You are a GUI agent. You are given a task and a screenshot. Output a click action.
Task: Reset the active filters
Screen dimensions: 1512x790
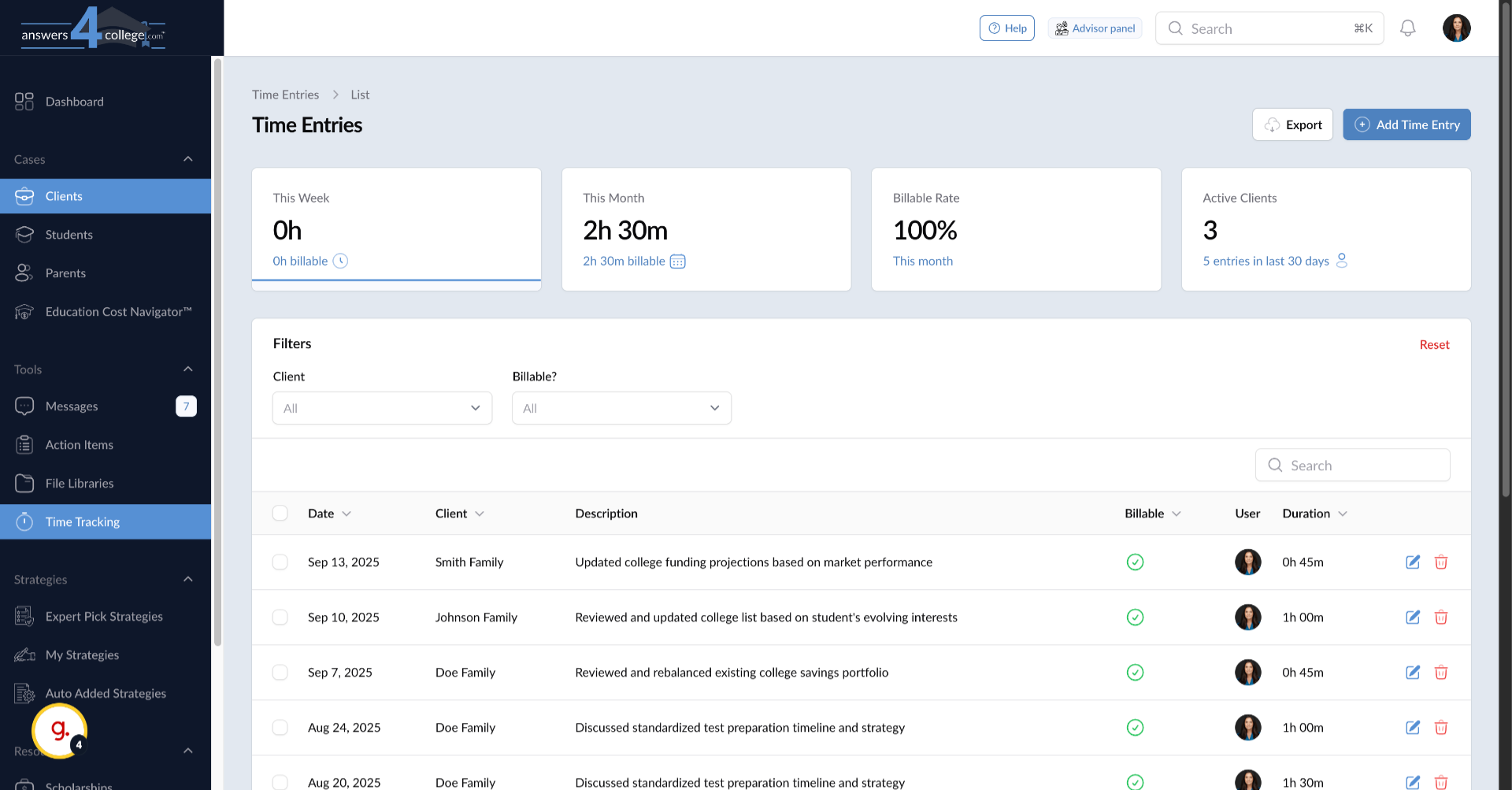pos(1433,344)
